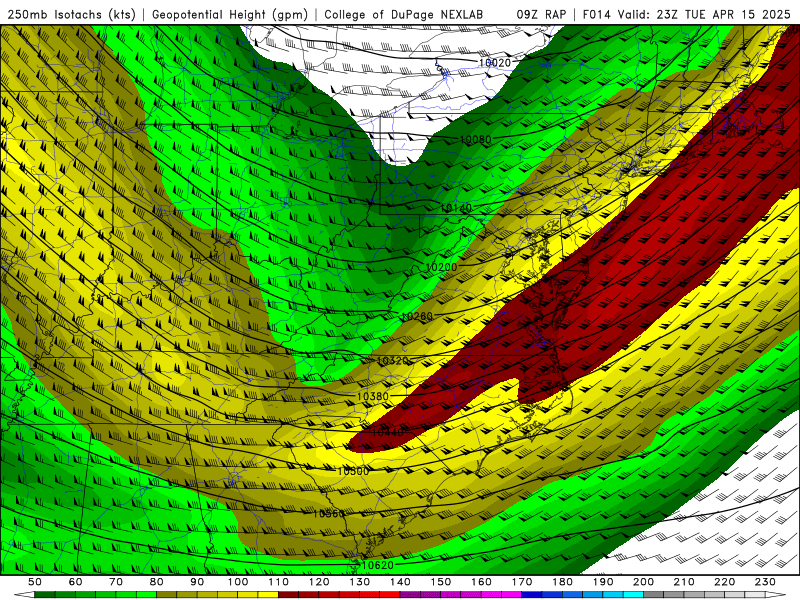The width and height of the screenshot is (800, 600).
Task: Click the "F014 Valid: 23Z TUE APR 15 2025" text
Action: coord(686,14)
